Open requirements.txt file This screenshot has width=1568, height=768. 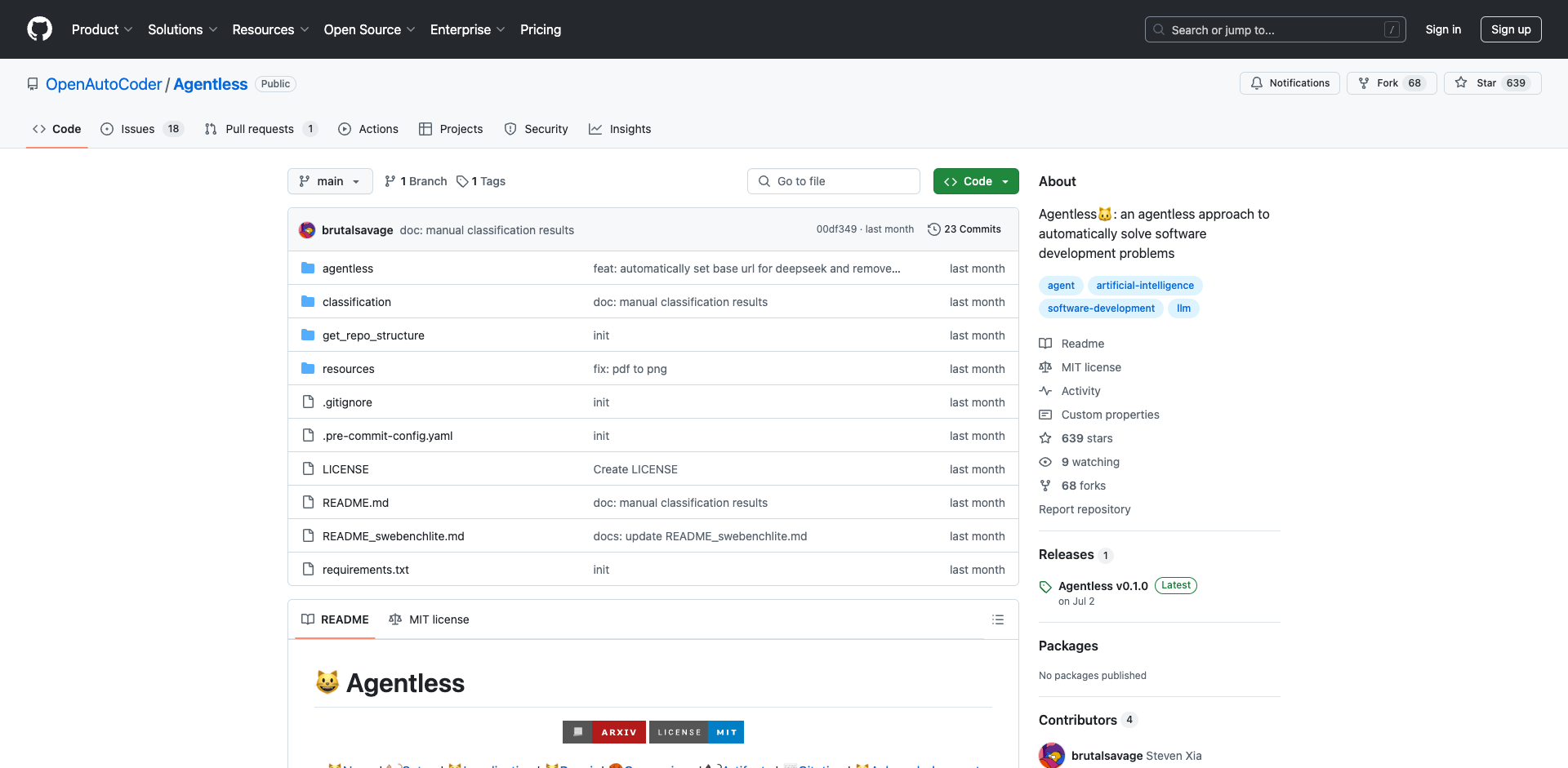coord(366,570)
